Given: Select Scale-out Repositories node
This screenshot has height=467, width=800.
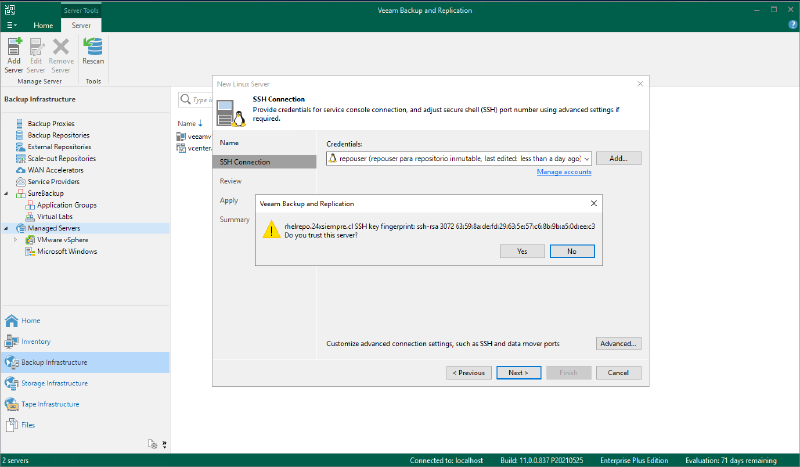Looking at the screenshot, I should tap(61, 159).
